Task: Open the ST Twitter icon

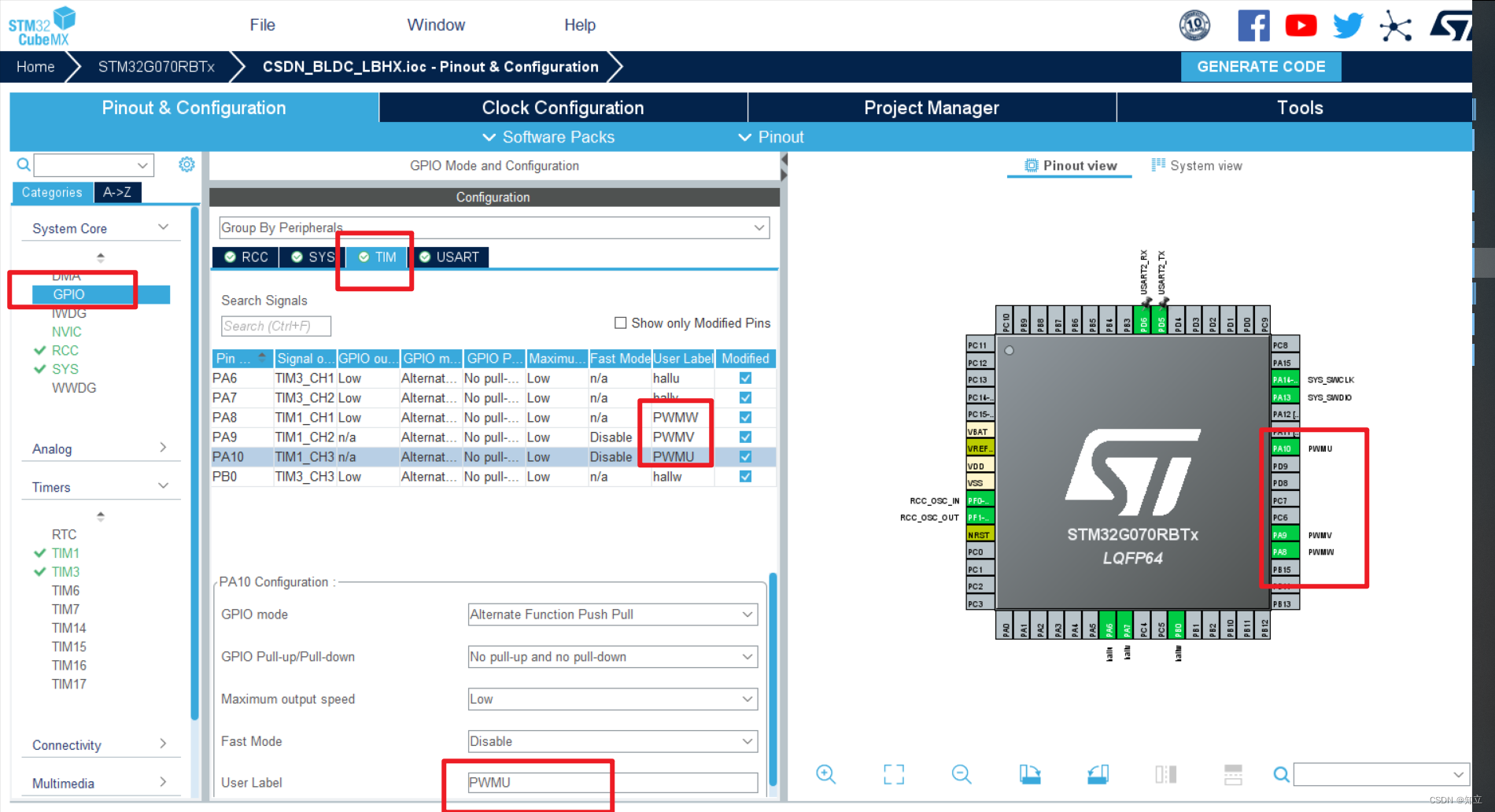Action: 1348,26
